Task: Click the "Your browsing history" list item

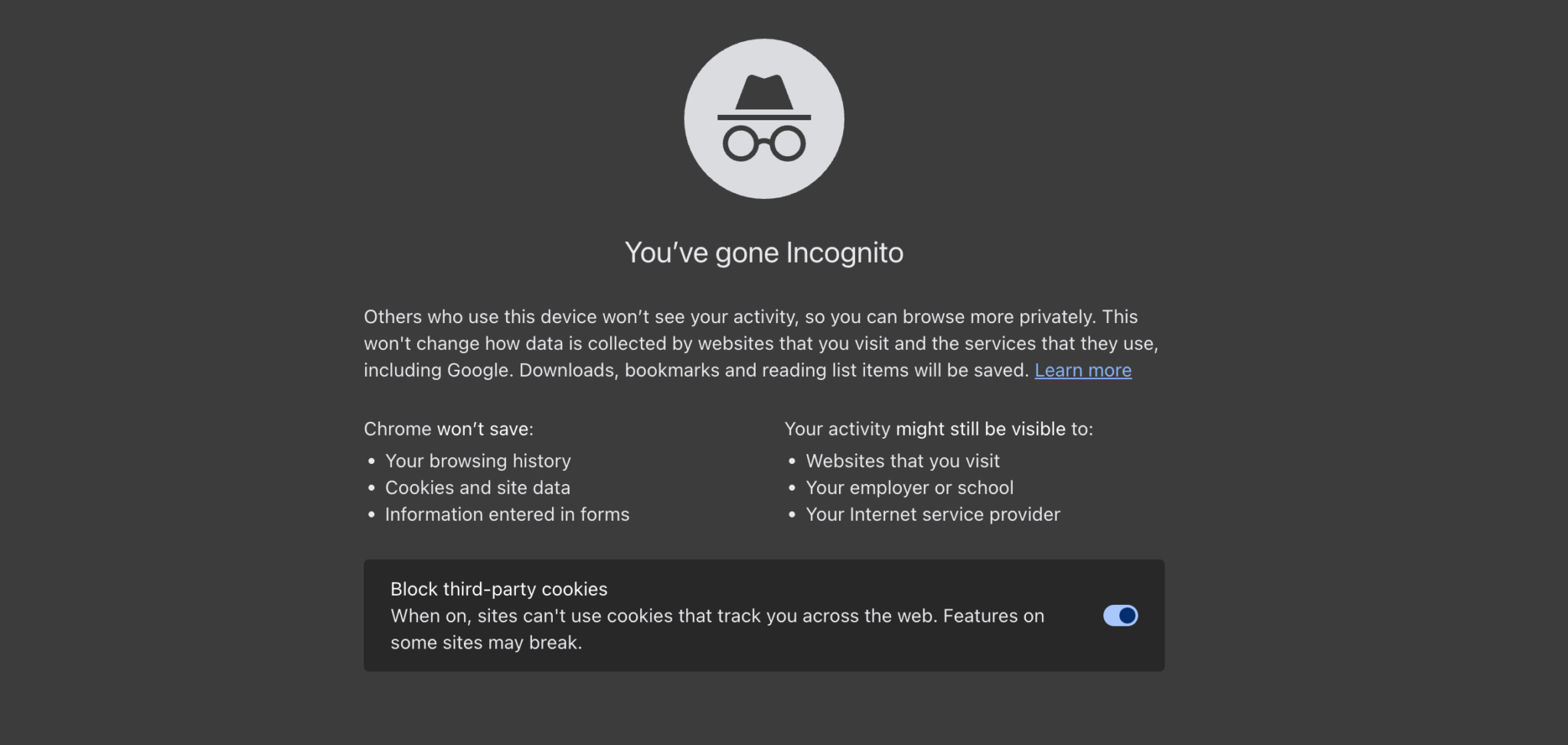Action: [x=478, y=461]
